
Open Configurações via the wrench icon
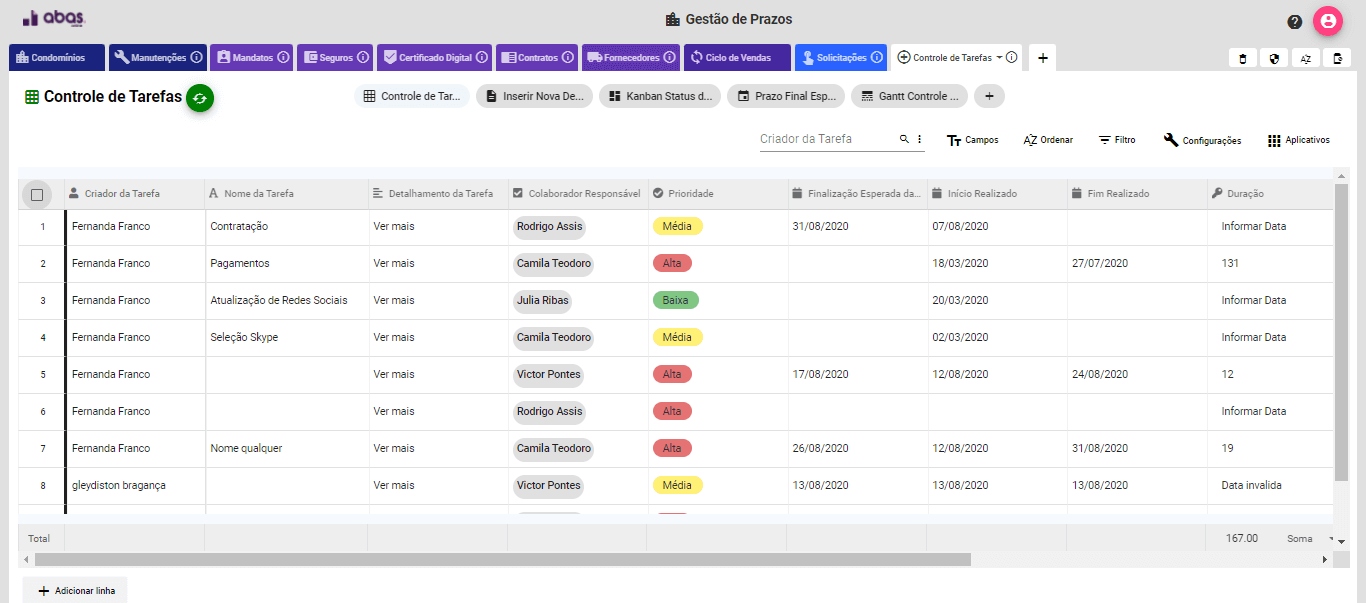(1170, 140)
